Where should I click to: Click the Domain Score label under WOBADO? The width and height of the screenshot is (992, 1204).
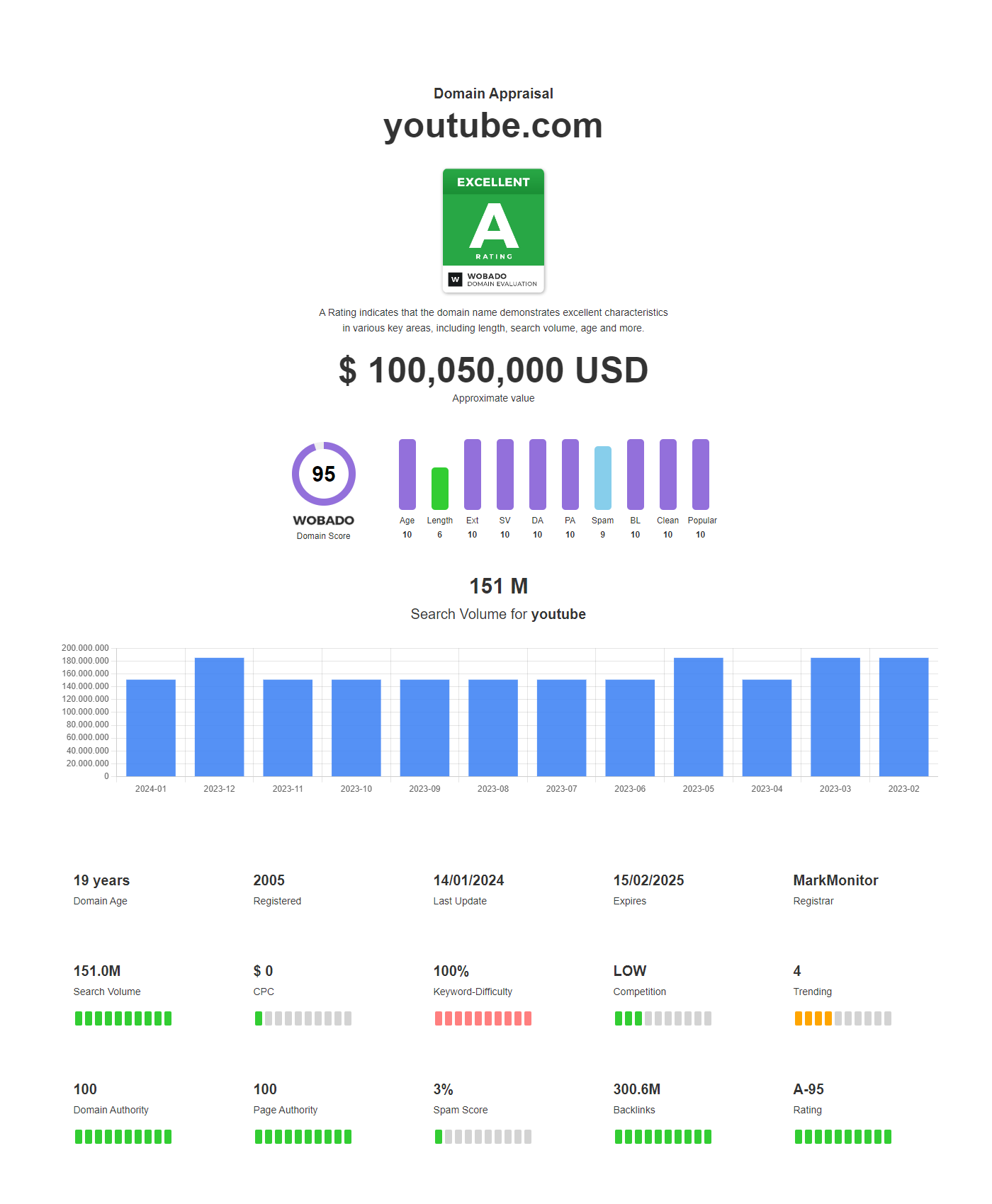tap(324, 536)
